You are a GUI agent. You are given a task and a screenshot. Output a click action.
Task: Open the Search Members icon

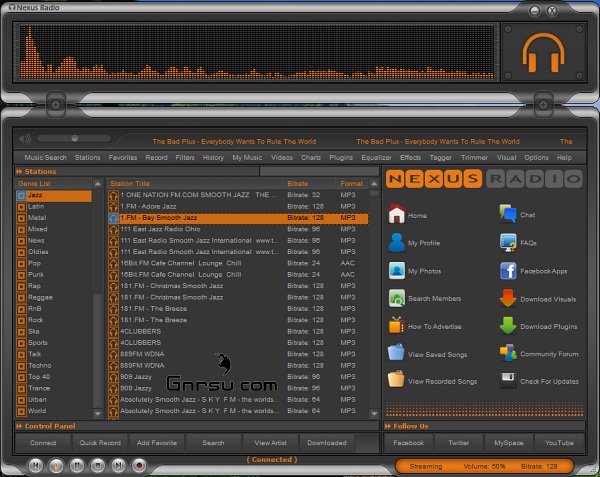click(396, 298)
